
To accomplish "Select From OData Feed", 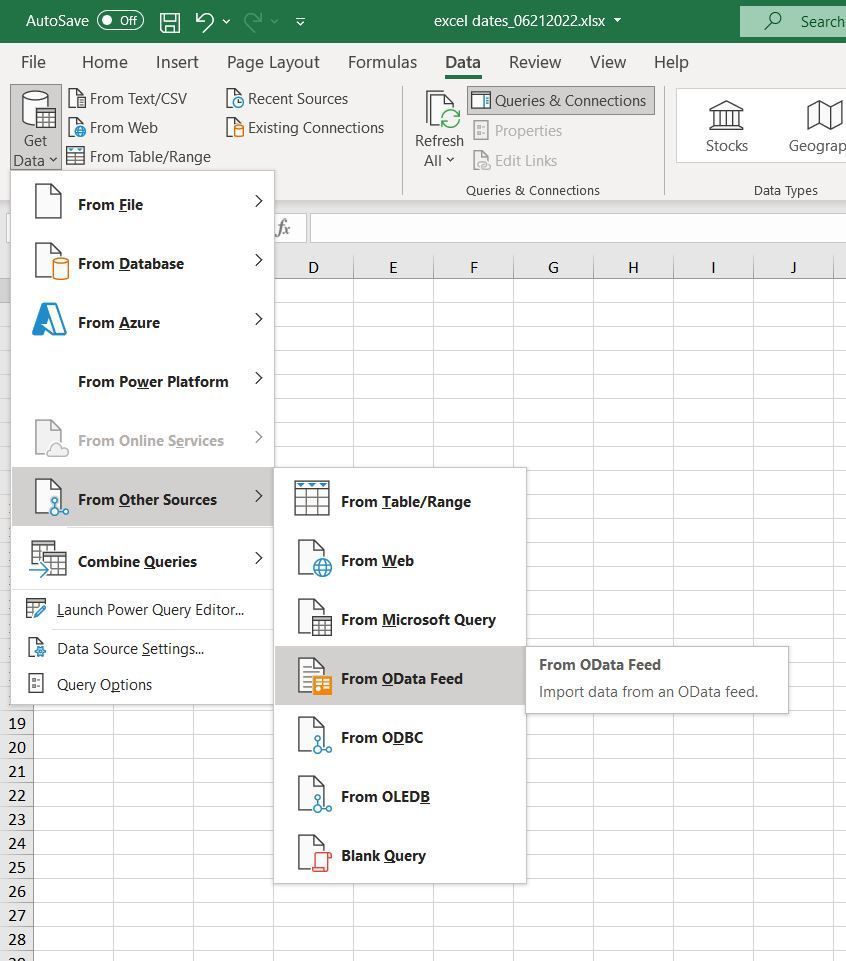I will [400, 677].
